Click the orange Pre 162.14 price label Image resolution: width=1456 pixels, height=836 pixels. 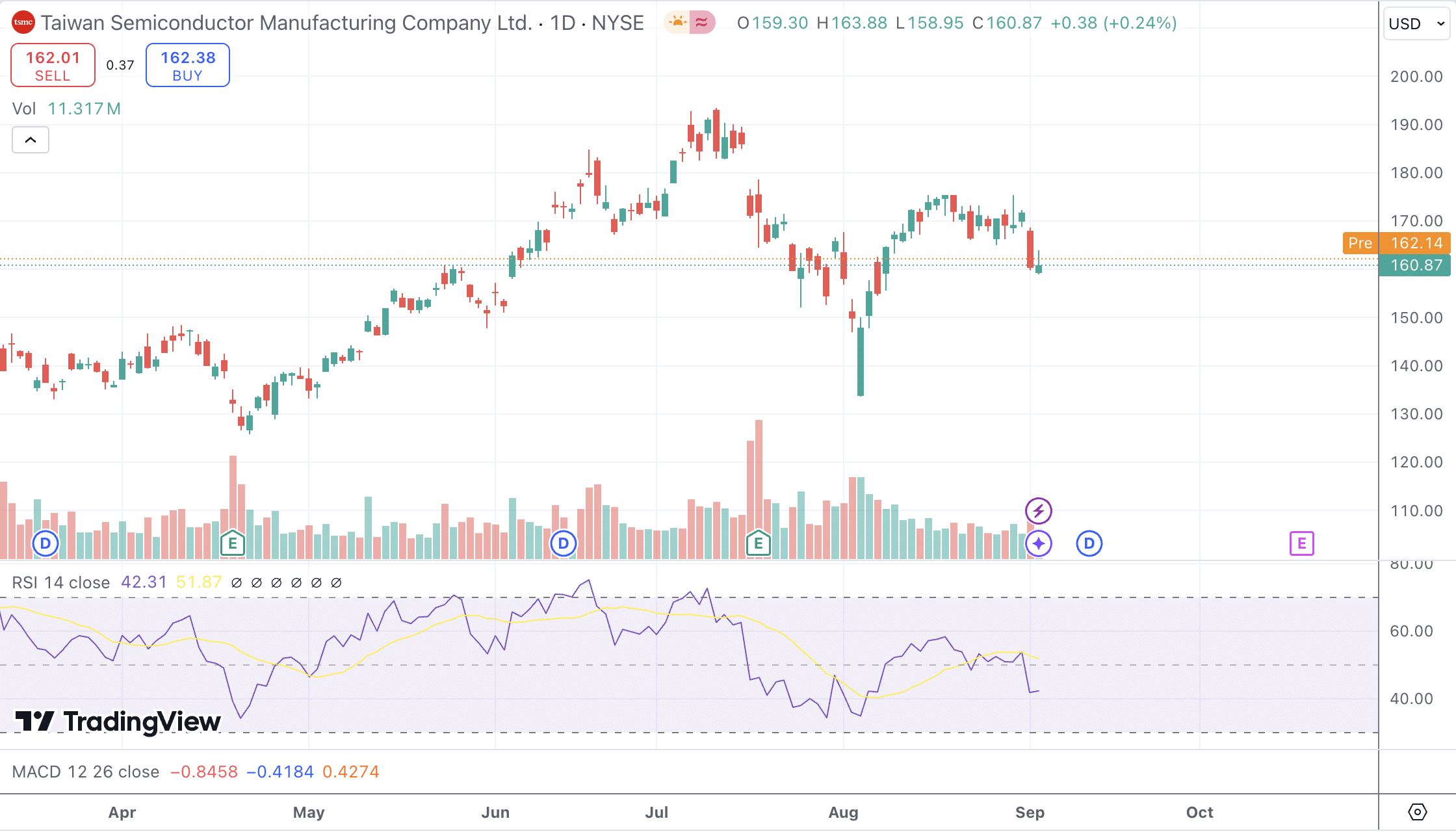pos(1396,243)
